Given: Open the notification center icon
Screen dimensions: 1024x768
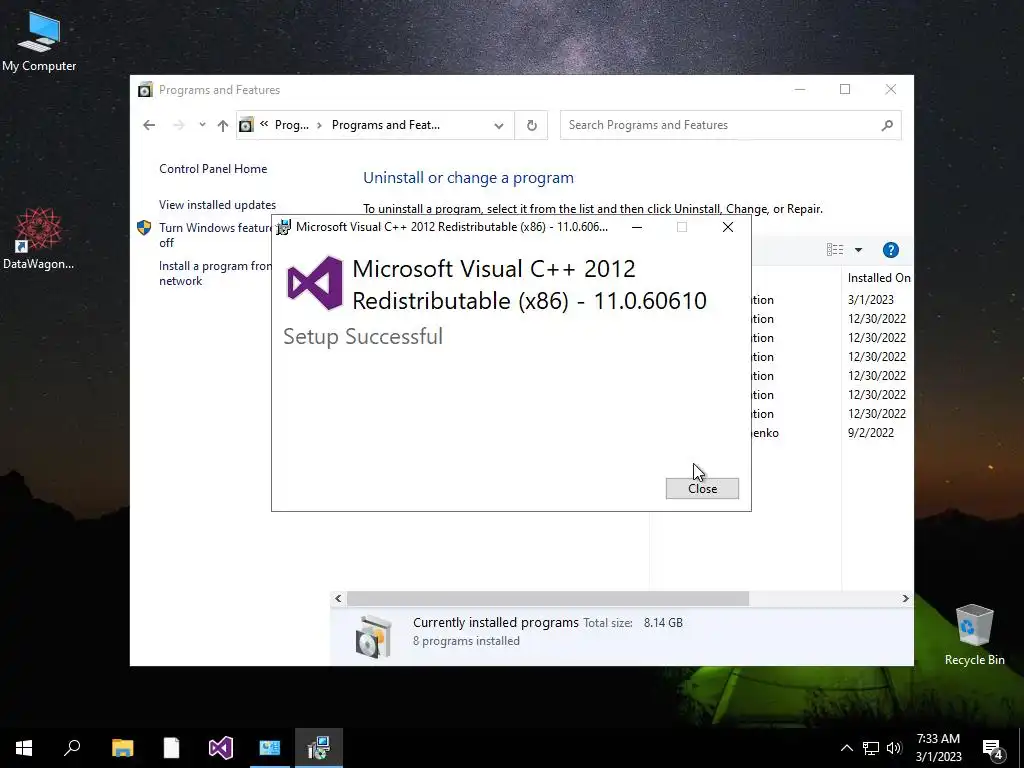Looking at the screenshot, I should point(993,749).
